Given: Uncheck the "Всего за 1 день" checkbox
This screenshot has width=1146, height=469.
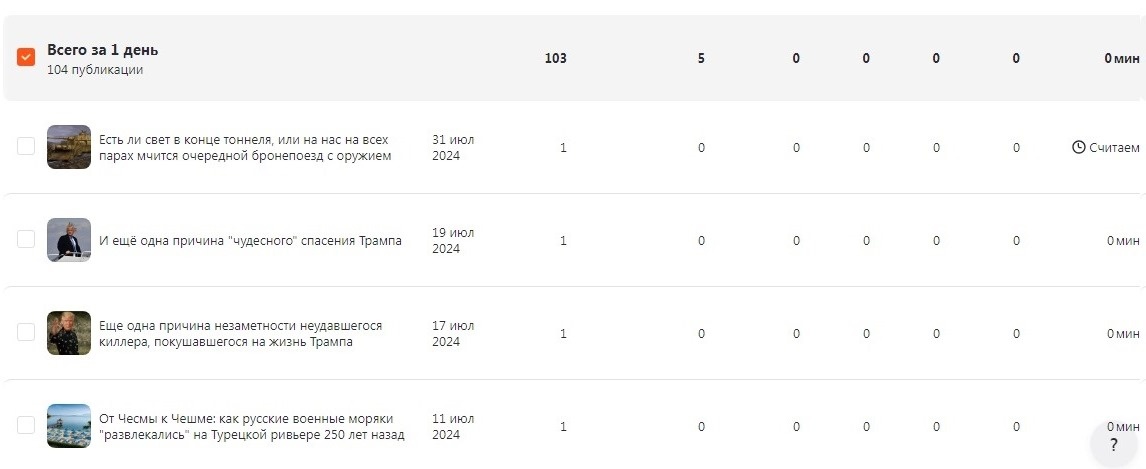Looking at the screenshot, I should coord(26,57).
